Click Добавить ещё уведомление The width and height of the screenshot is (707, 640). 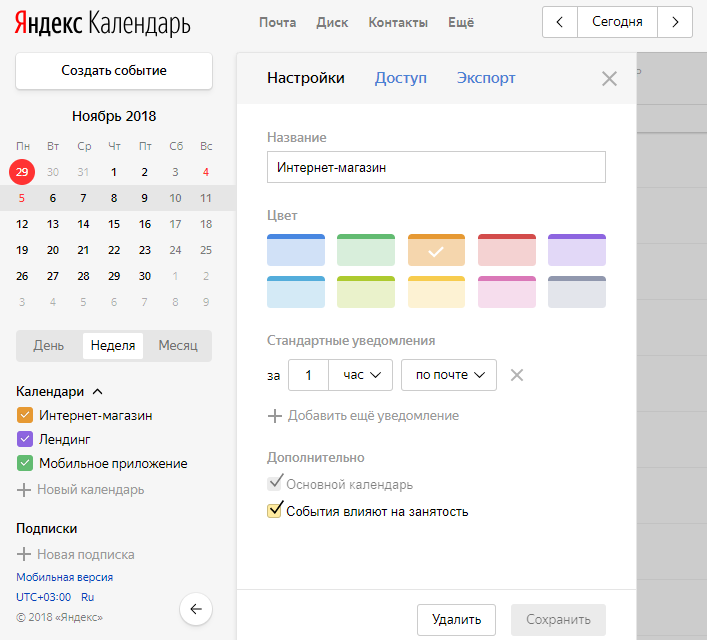[x=373, y=416]
